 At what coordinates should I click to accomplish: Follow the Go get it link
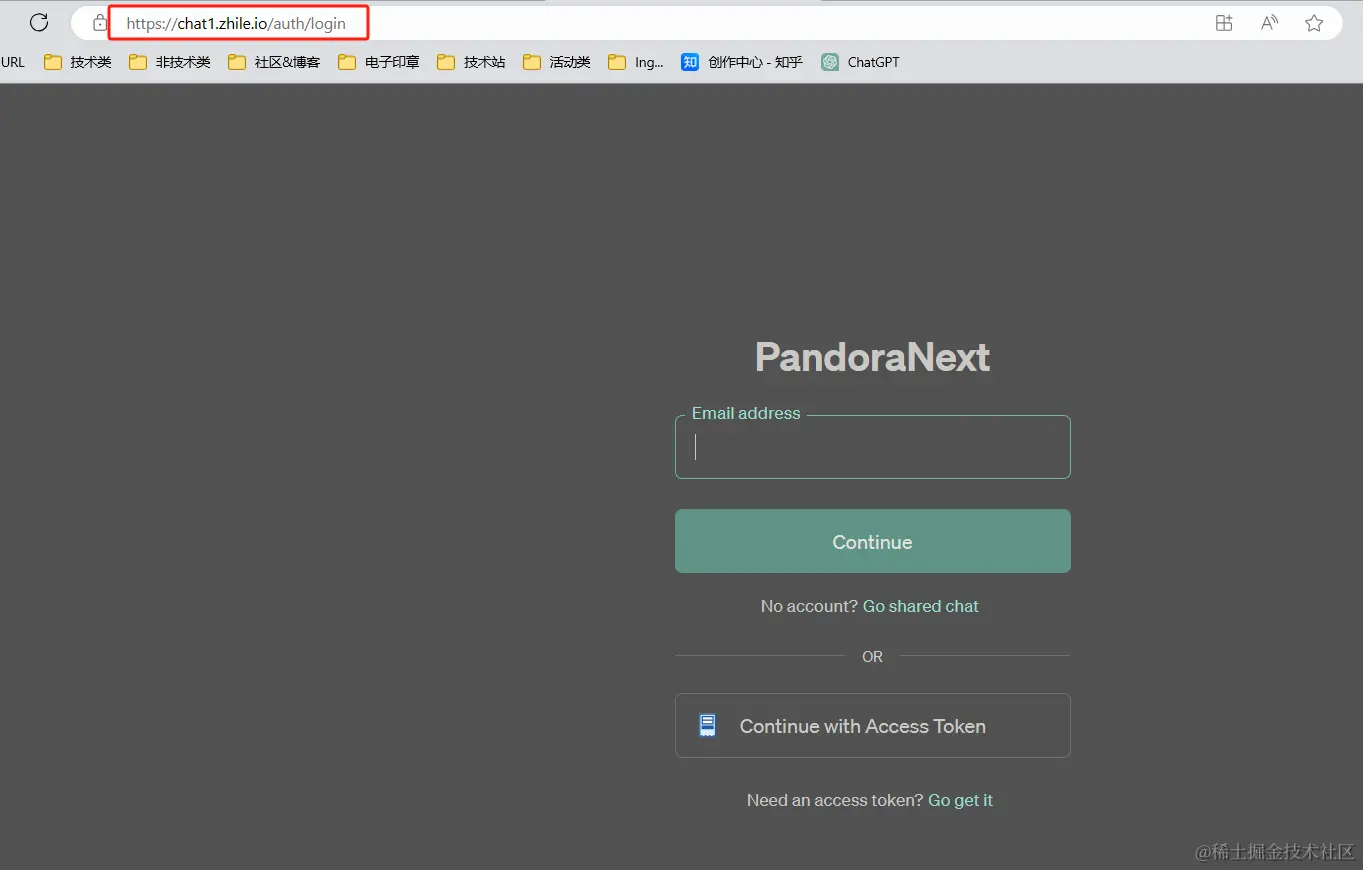click(961, 800)
